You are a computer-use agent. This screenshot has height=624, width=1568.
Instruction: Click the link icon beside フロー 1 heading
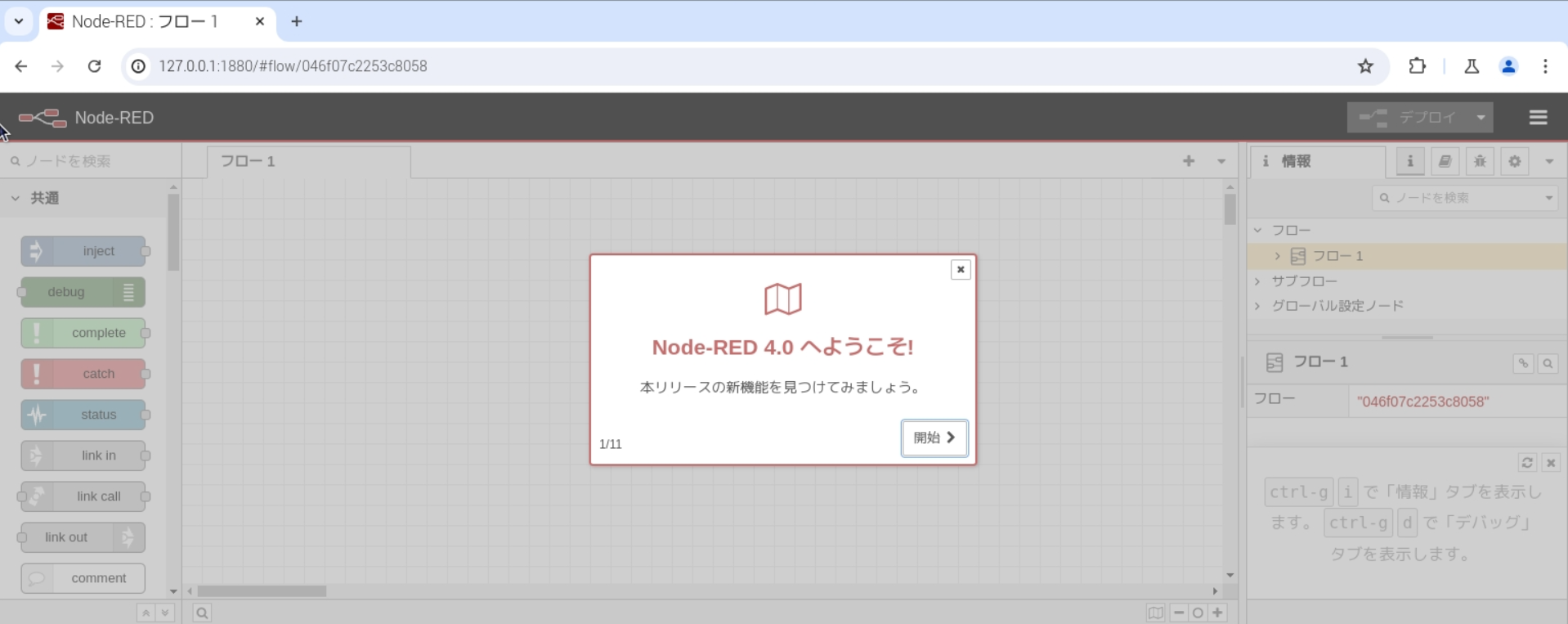[x=1523, y=363]
